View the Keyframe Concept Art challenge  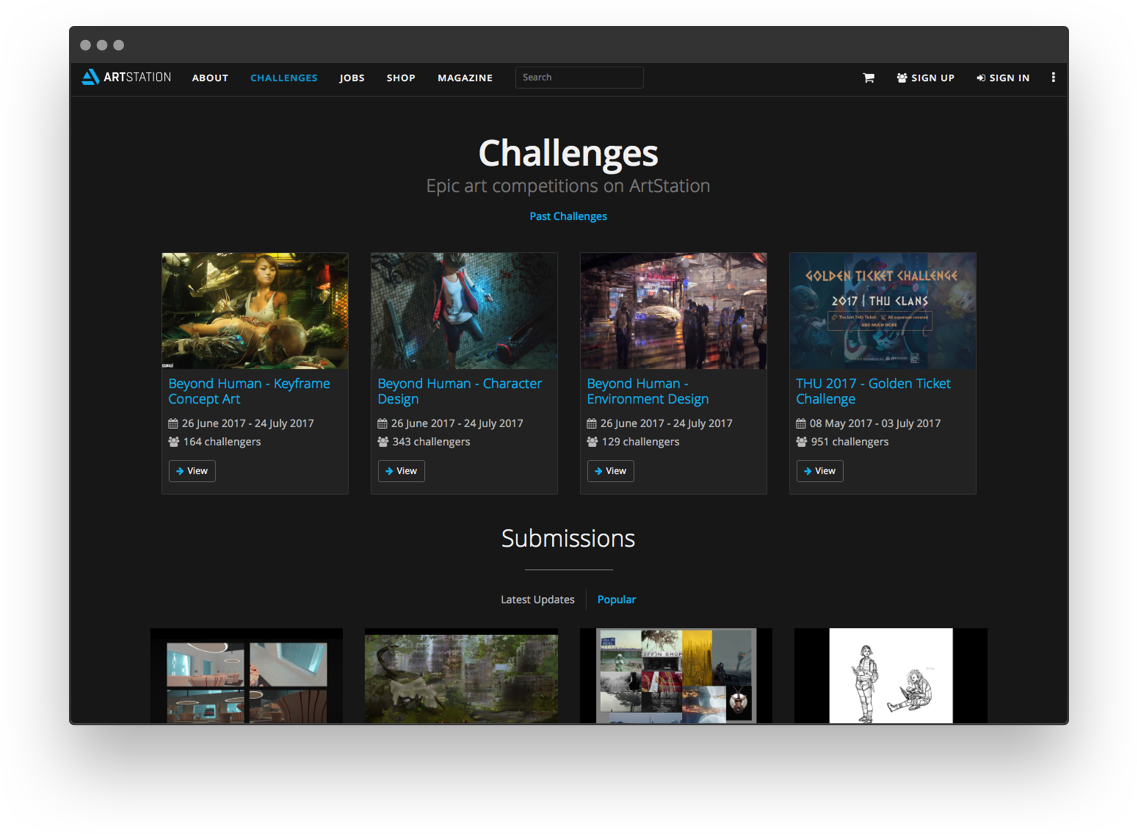pyautogui.click(x=192, y=471)
